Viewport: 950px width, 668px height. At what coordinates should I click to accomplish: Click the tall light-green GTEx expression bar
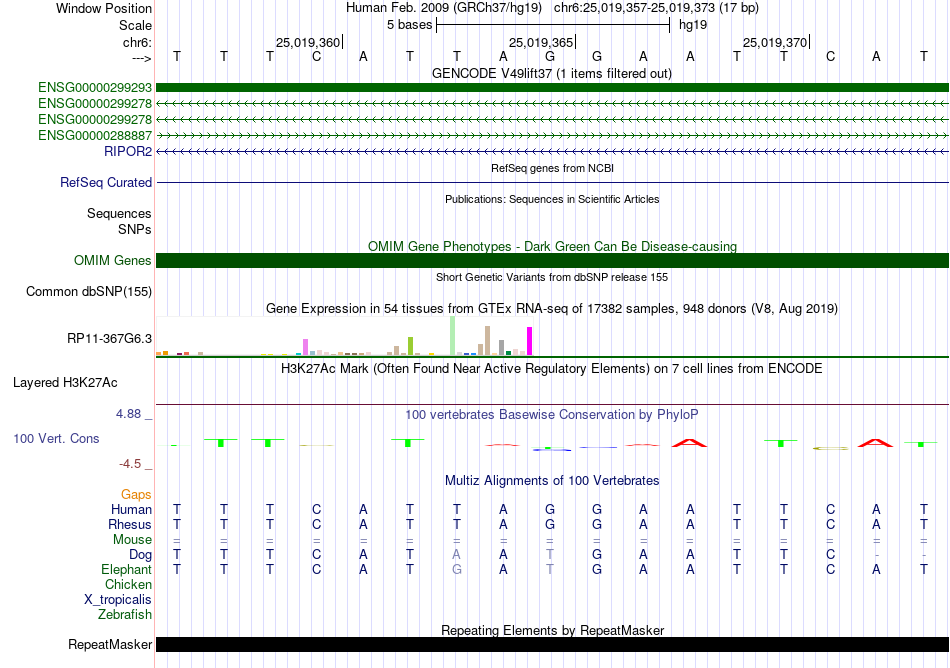[x=453, y=336]
